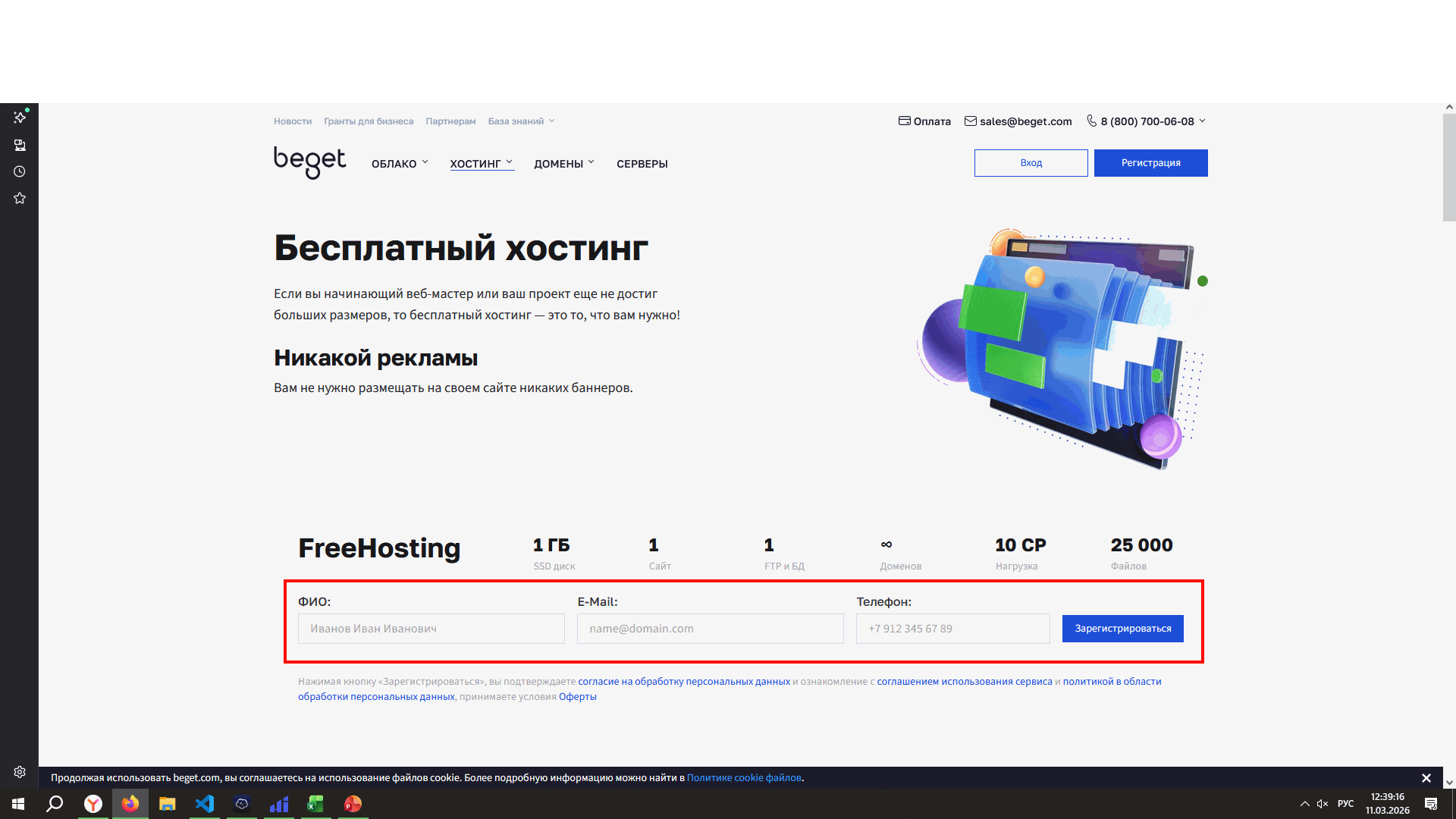1456x819 pixels.
Task: Switch to Firefox in the taskbar
Action: tap(130, 804)
